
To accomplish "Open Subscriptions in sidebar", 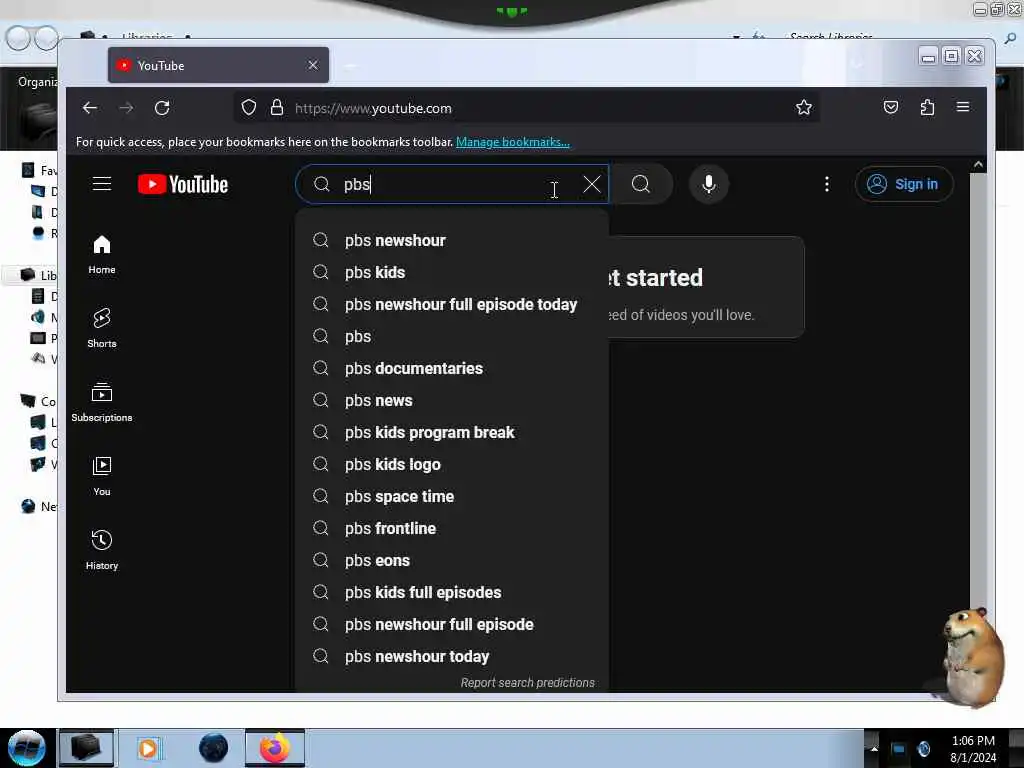I will [102, 402].
